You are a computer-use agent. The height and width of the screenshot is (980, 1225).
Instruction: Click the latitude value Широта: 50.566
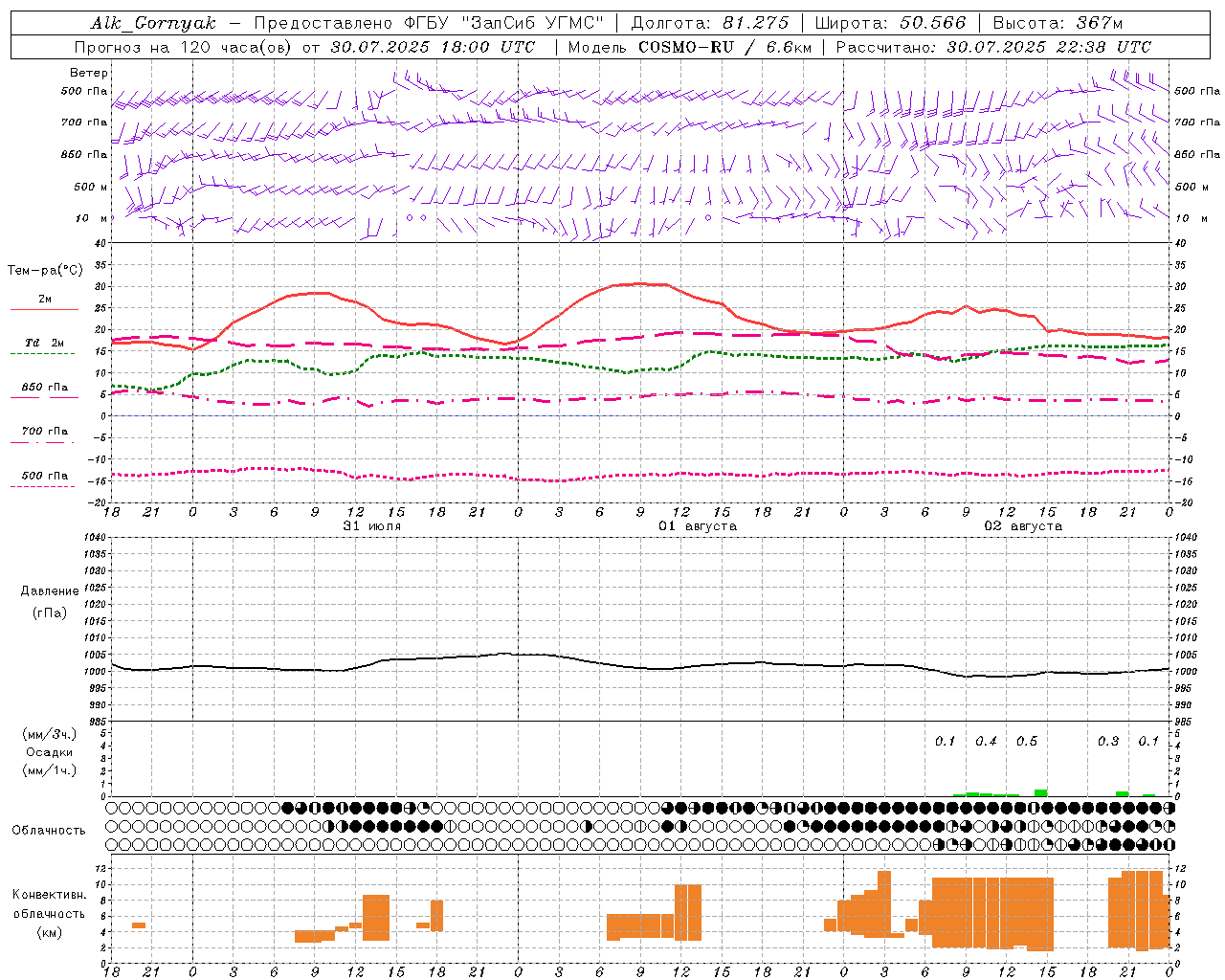point(890,23)
